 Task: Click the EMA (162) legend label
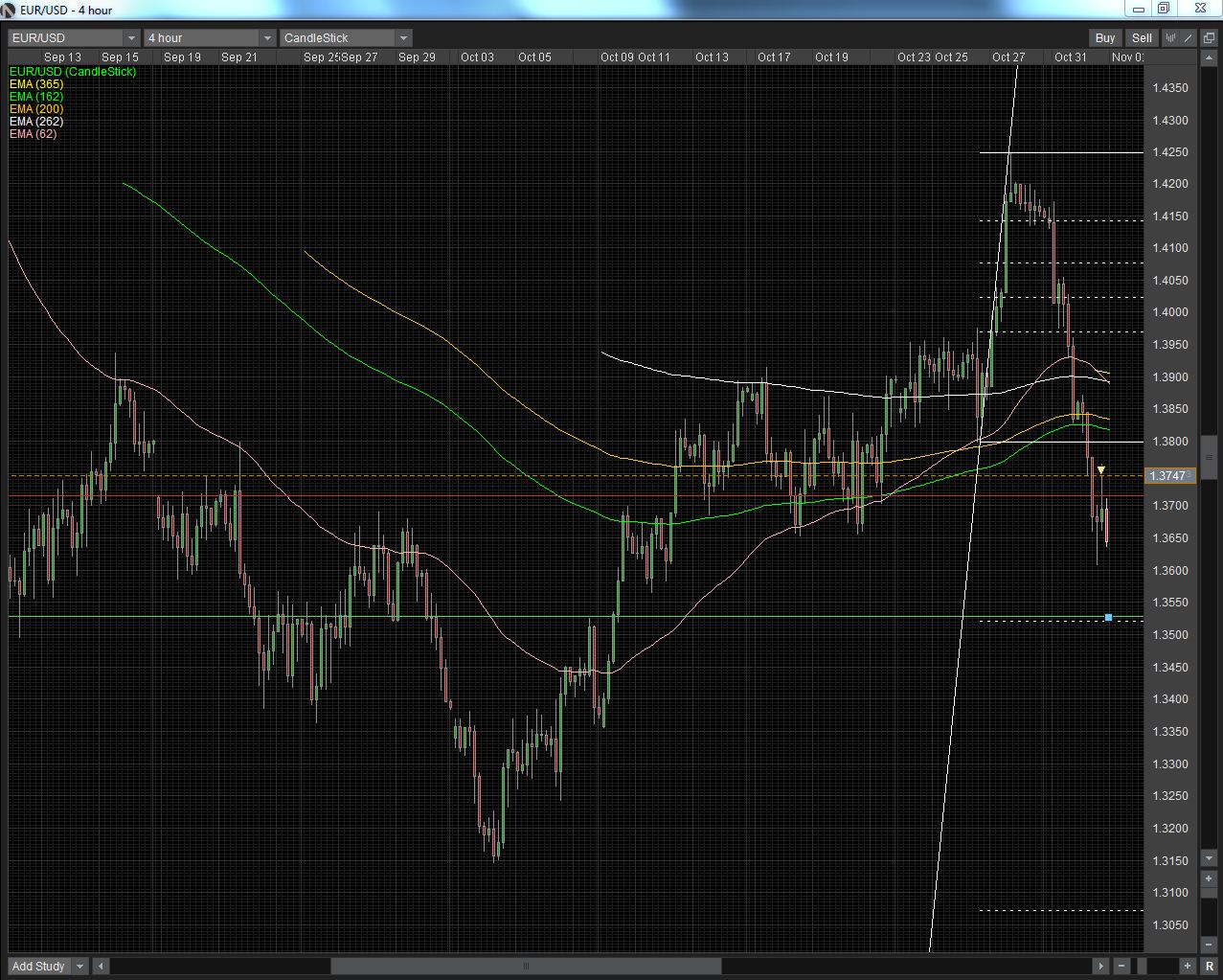coord(36,97)
